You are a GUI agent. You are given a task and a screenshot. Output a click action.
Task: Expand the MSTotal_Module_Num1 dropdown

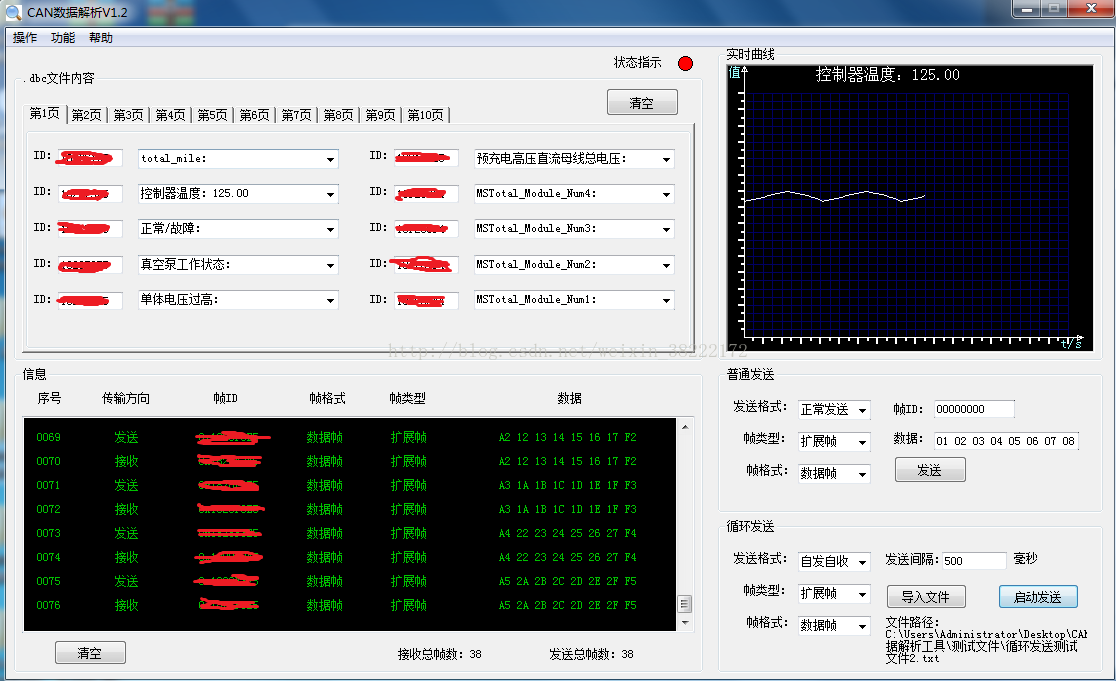(x=666, y=300)
